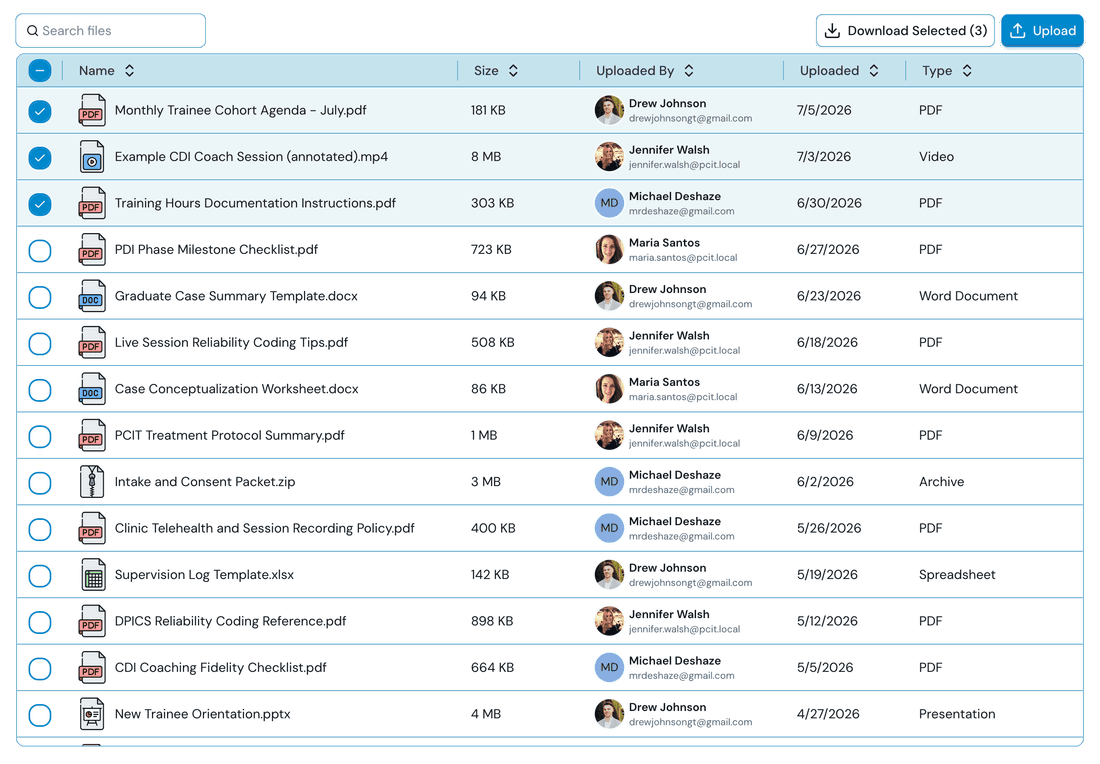Viewport: 1100px width, 764px height.
Task: Click the PDF icon for PDI Phase Milestone Checklist
Action: 92,249
